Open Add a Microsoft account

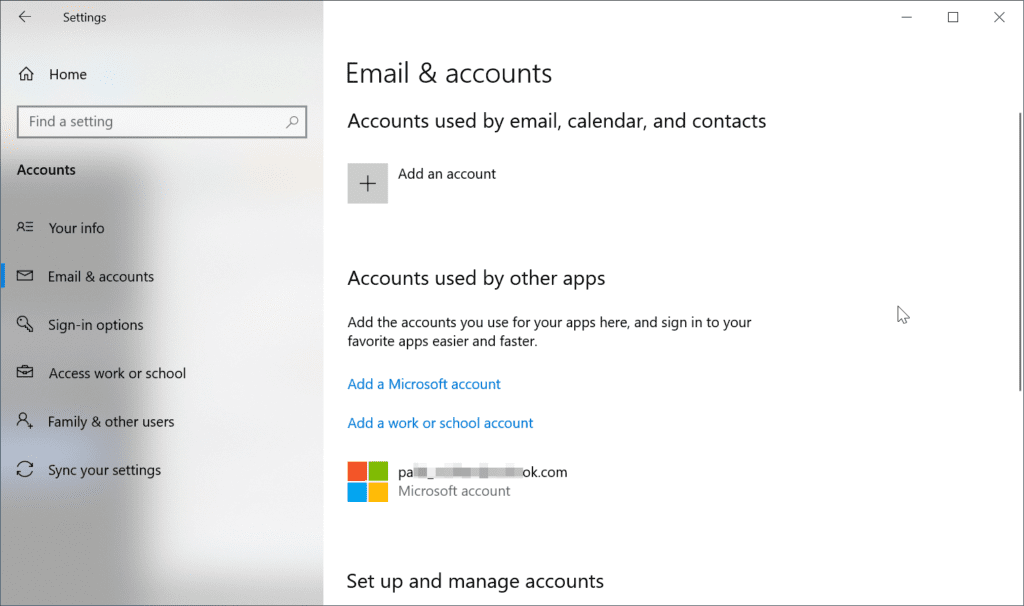[423, 384]
